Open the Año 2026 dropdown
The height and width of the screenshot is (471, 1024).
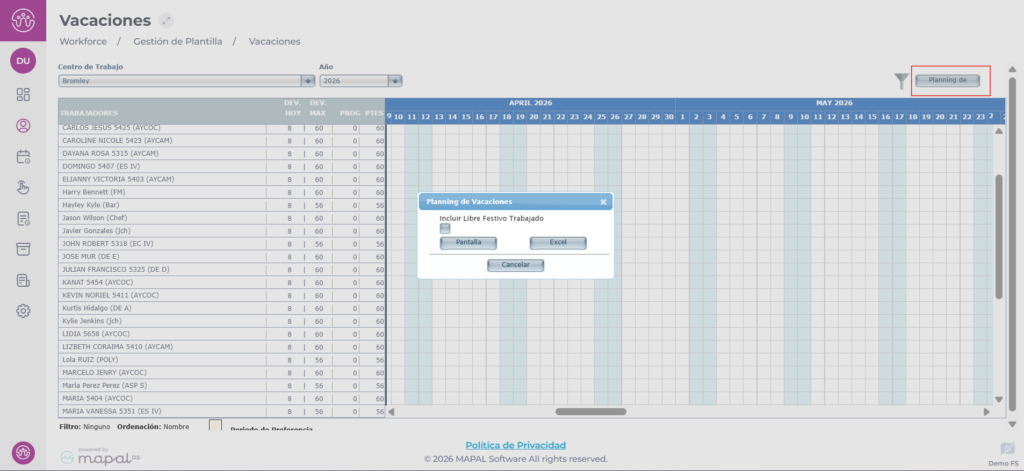tap(395, 81)
